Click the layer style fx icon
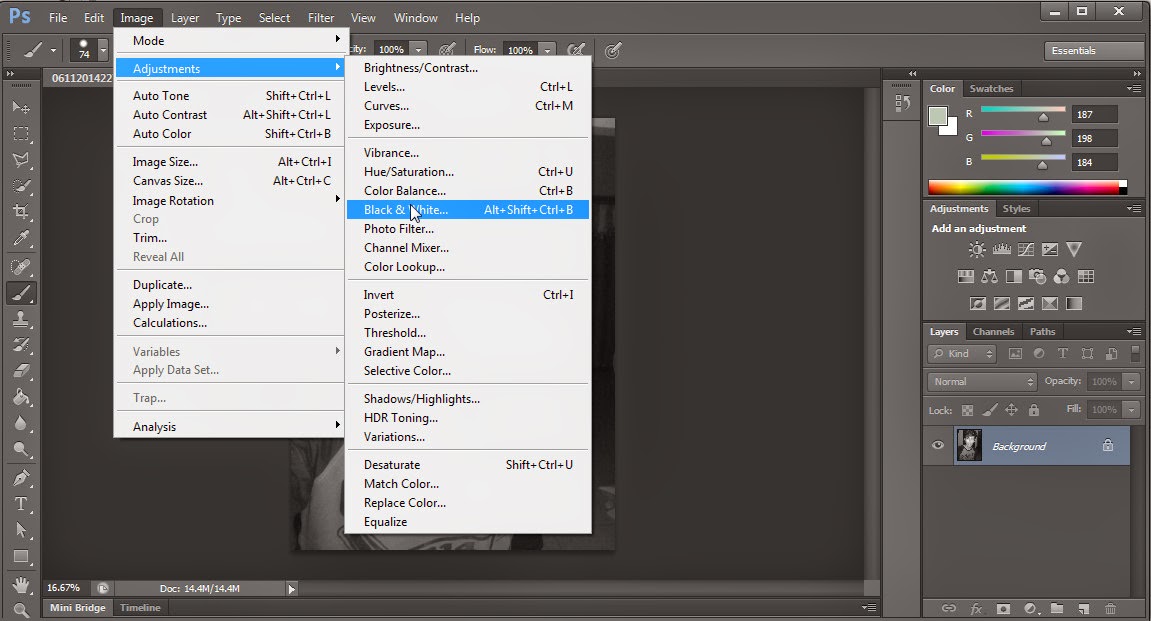1151x621 pixels. (x=976, y=609)
